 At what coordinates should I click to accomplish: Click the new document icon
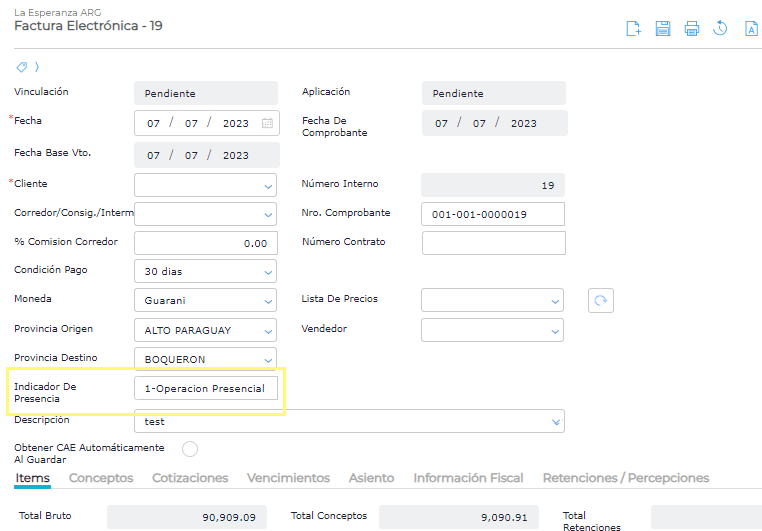633,29
